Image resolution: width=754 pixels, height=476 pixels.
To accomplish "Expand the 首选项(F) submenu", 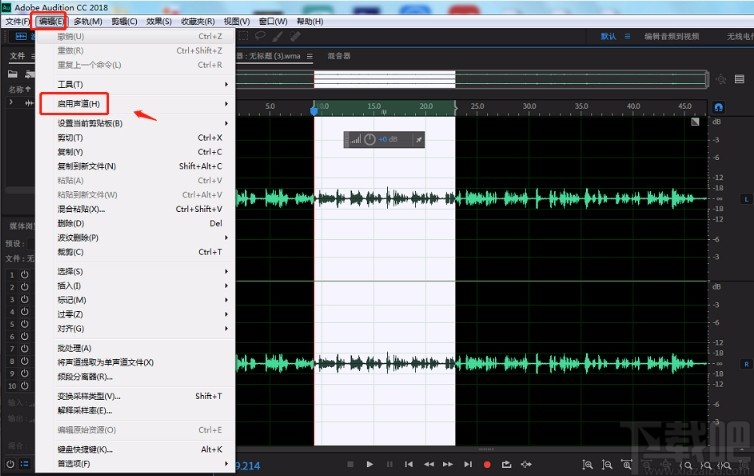I will coord(136,463).
